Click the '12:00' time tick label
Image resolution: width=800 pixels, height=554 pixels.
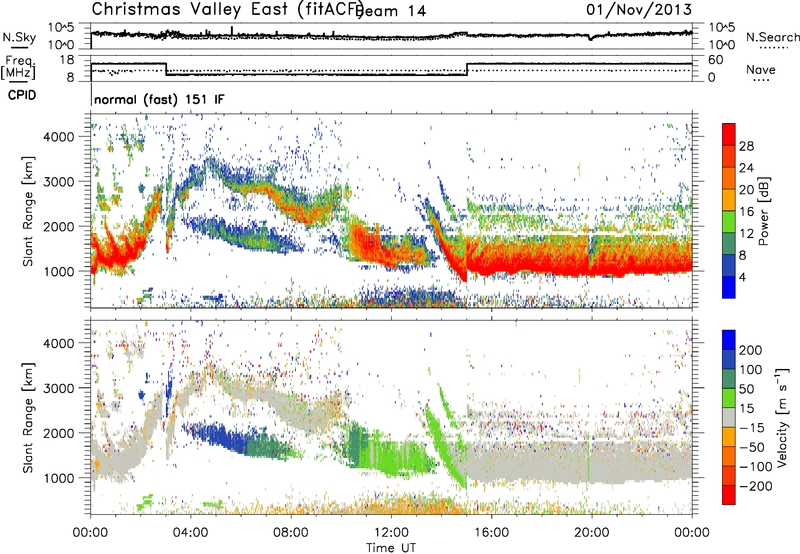pyautogui.click(x=391, y=533)
